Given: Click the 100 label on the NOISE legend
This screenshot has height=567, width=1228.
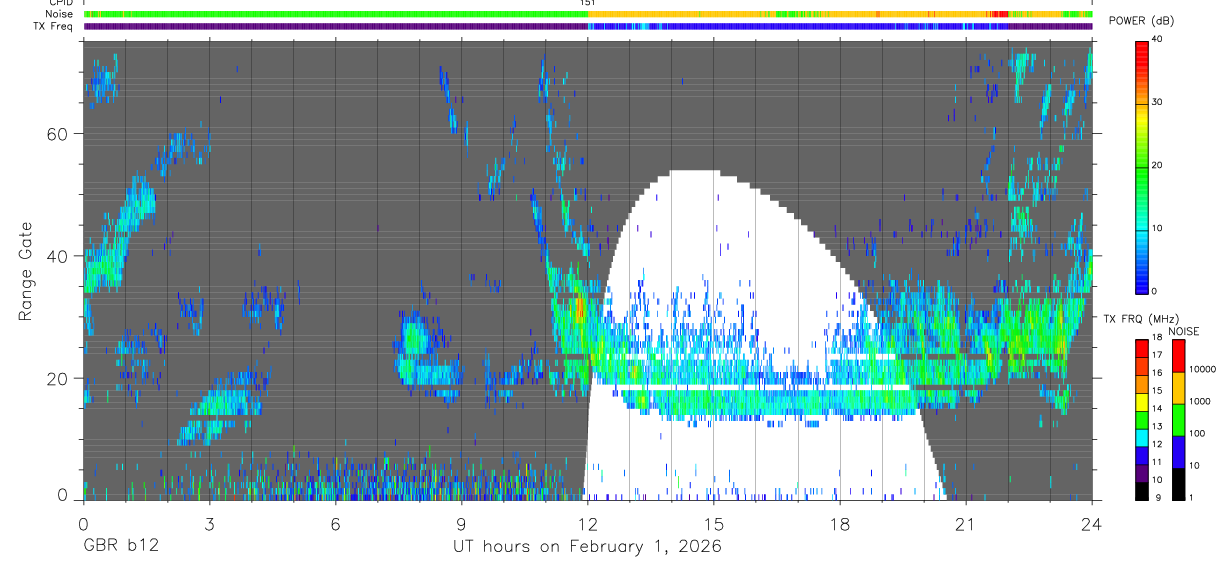Looking at the screenshot, I should (x=1195, y=434).
